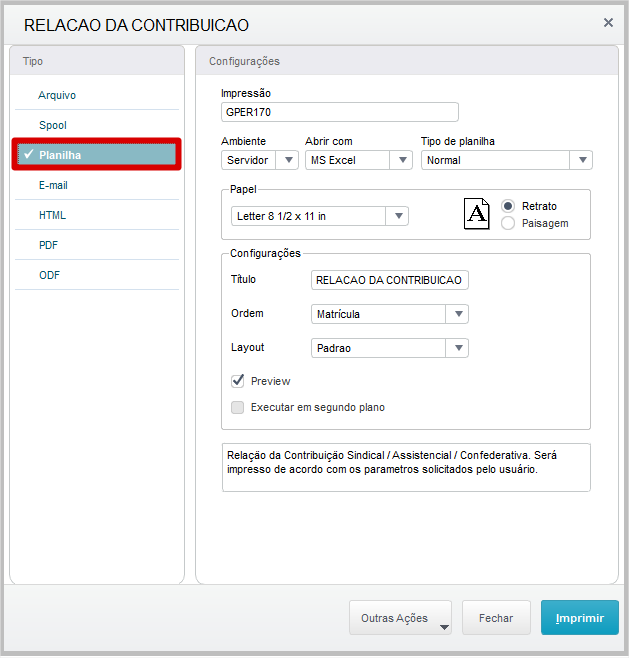Viewport: 629px width, 658px height.
Task: Click the Planilha checkmark icon
Action: point(29,154)
